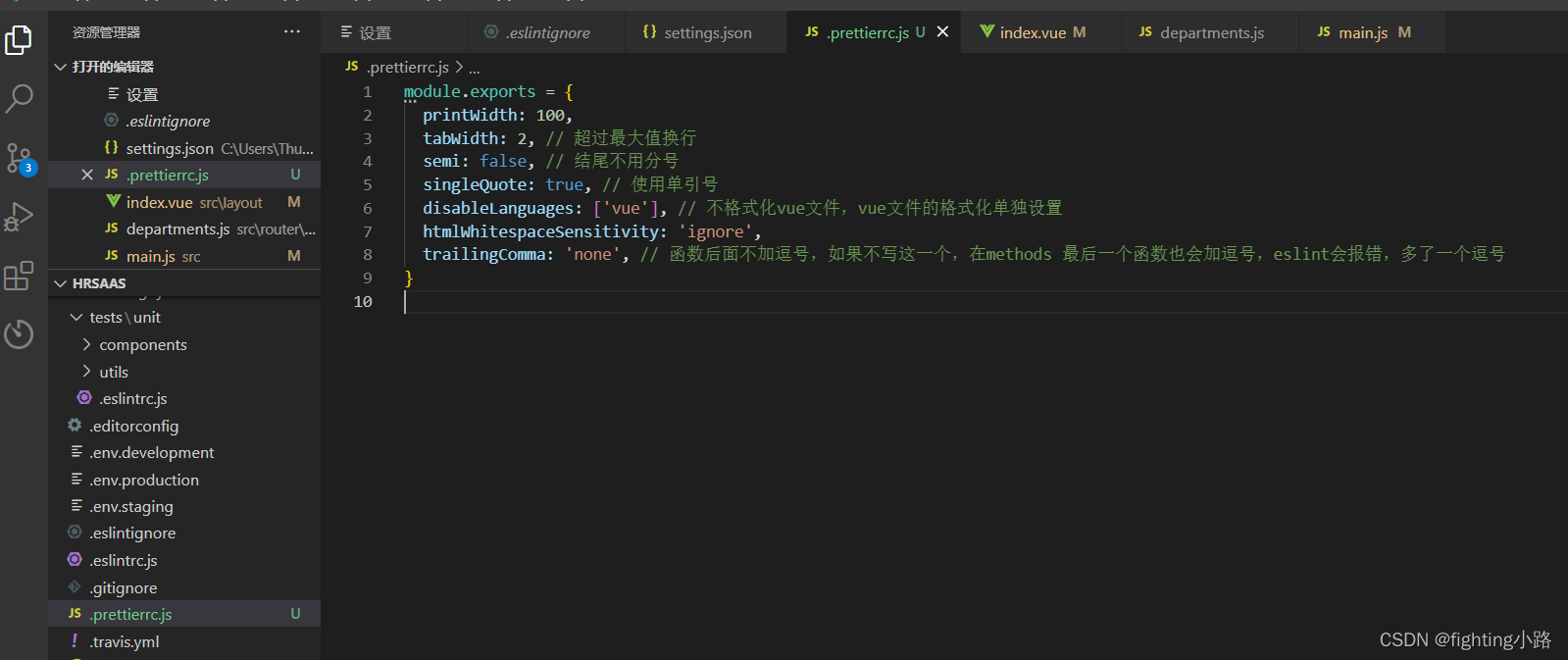Open the Explorer view in activity bar

[x=19, y=40]
